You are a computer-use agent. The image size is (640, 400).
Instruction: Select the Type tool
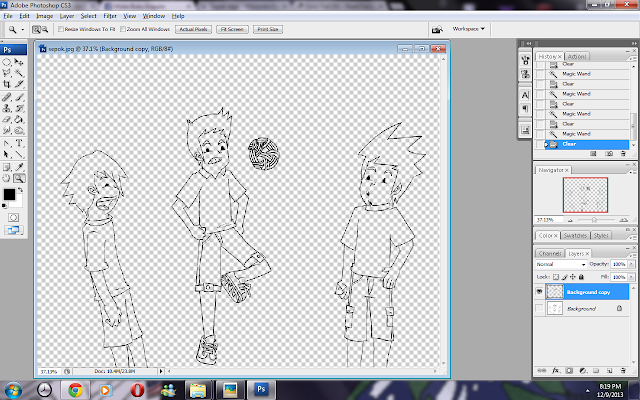[x=19, y=143]
